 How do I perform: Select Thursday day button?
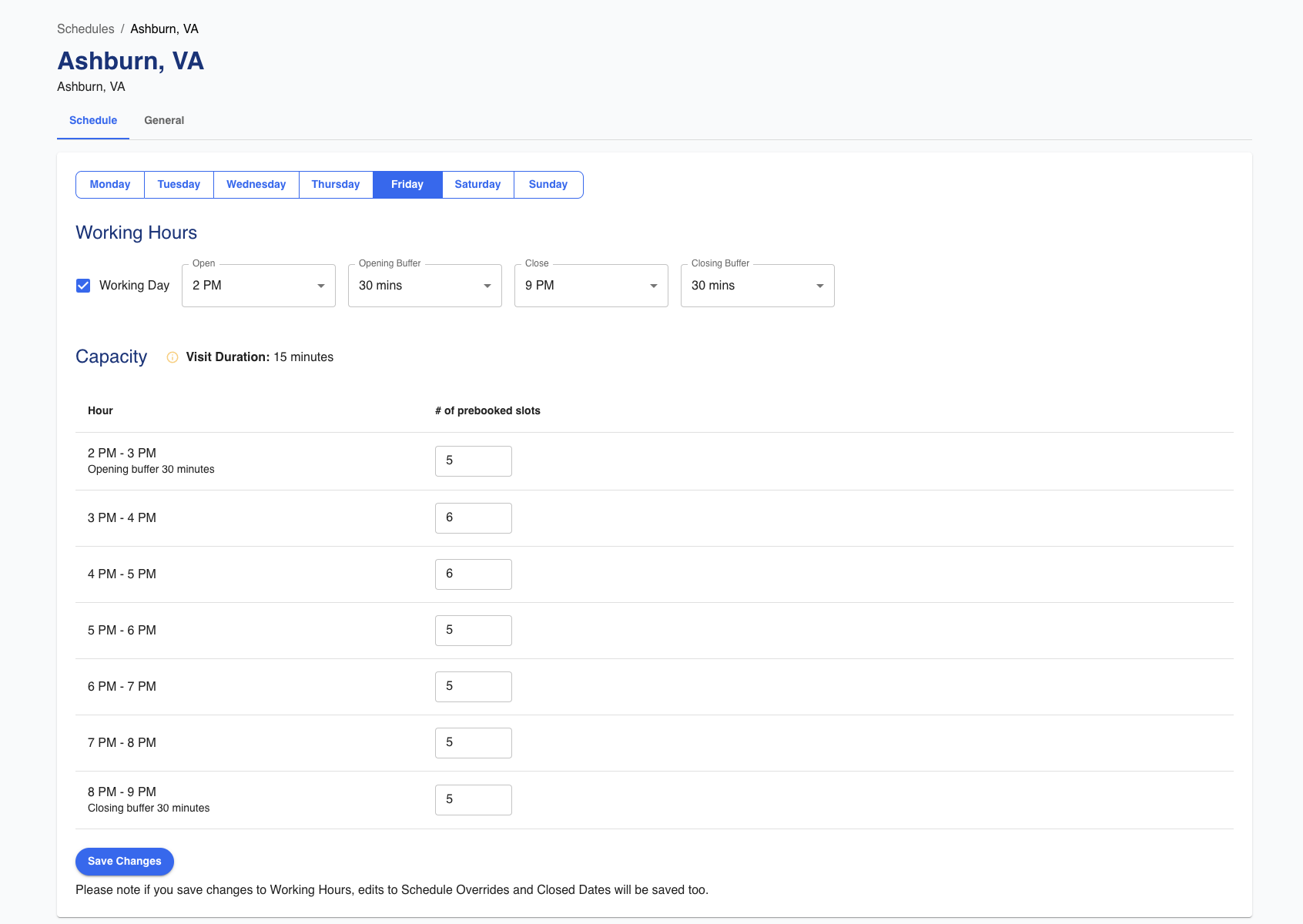[x=336, y=185]
